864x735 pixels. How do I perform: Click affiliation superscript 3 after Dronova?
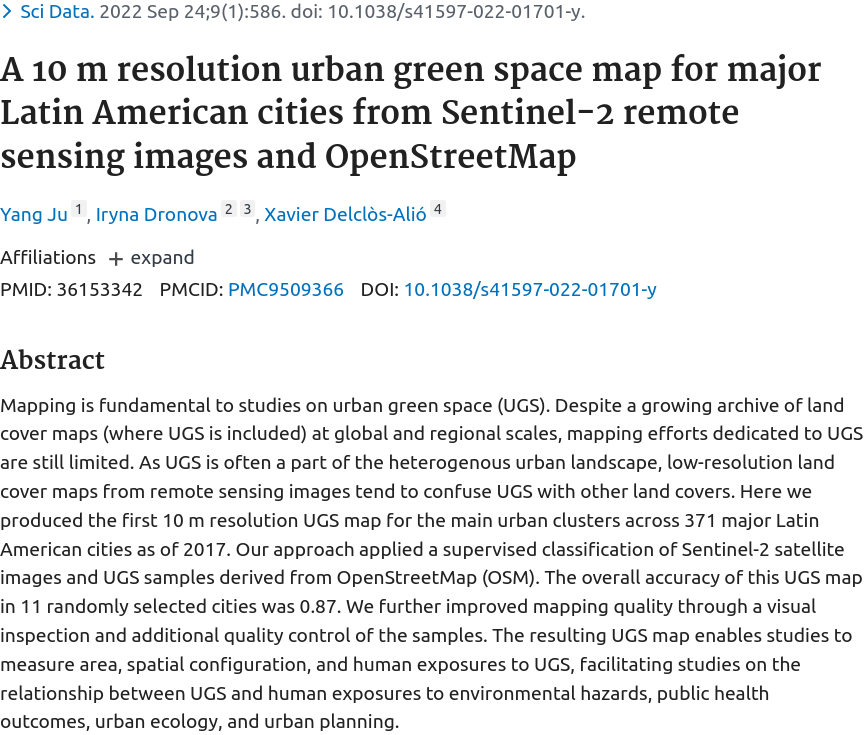coord(247,210)
